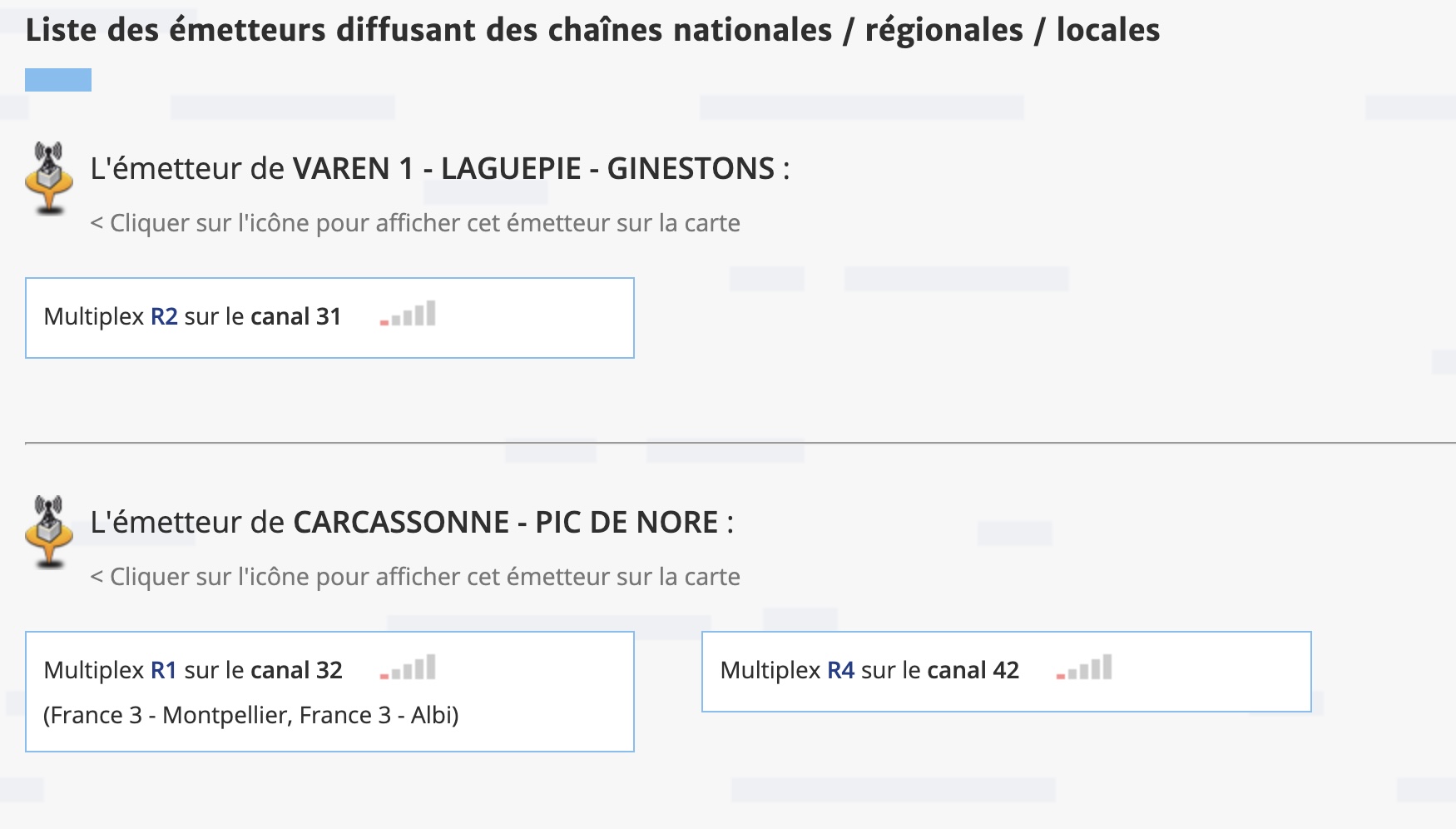Click 'canal 42' text in R4 box
Image resolution: width=1456 pixels, height=829 pixels.
coord(973,670)
